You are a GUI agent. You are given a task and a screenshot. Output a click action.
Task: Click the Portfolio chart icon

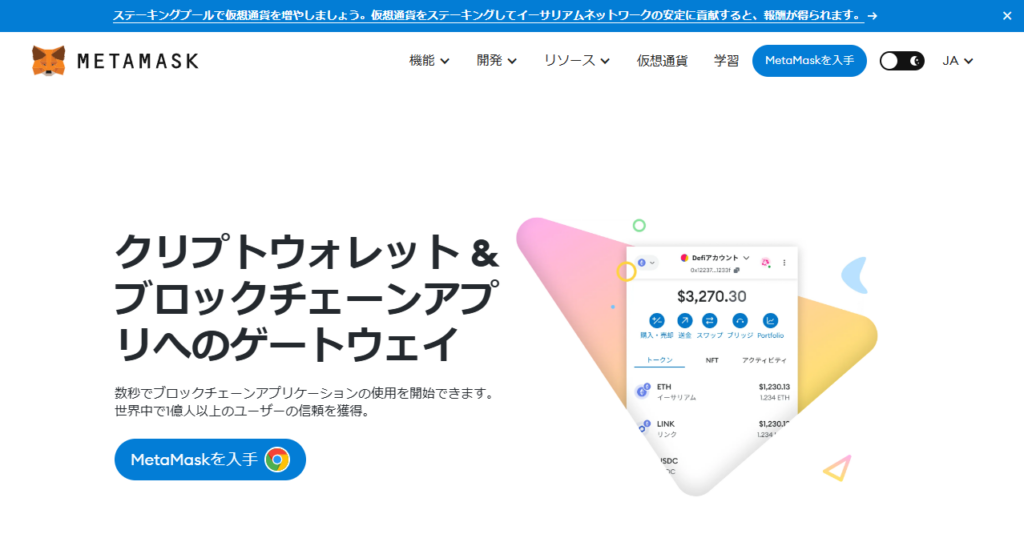pyautogui.click(x=770, y=320)
